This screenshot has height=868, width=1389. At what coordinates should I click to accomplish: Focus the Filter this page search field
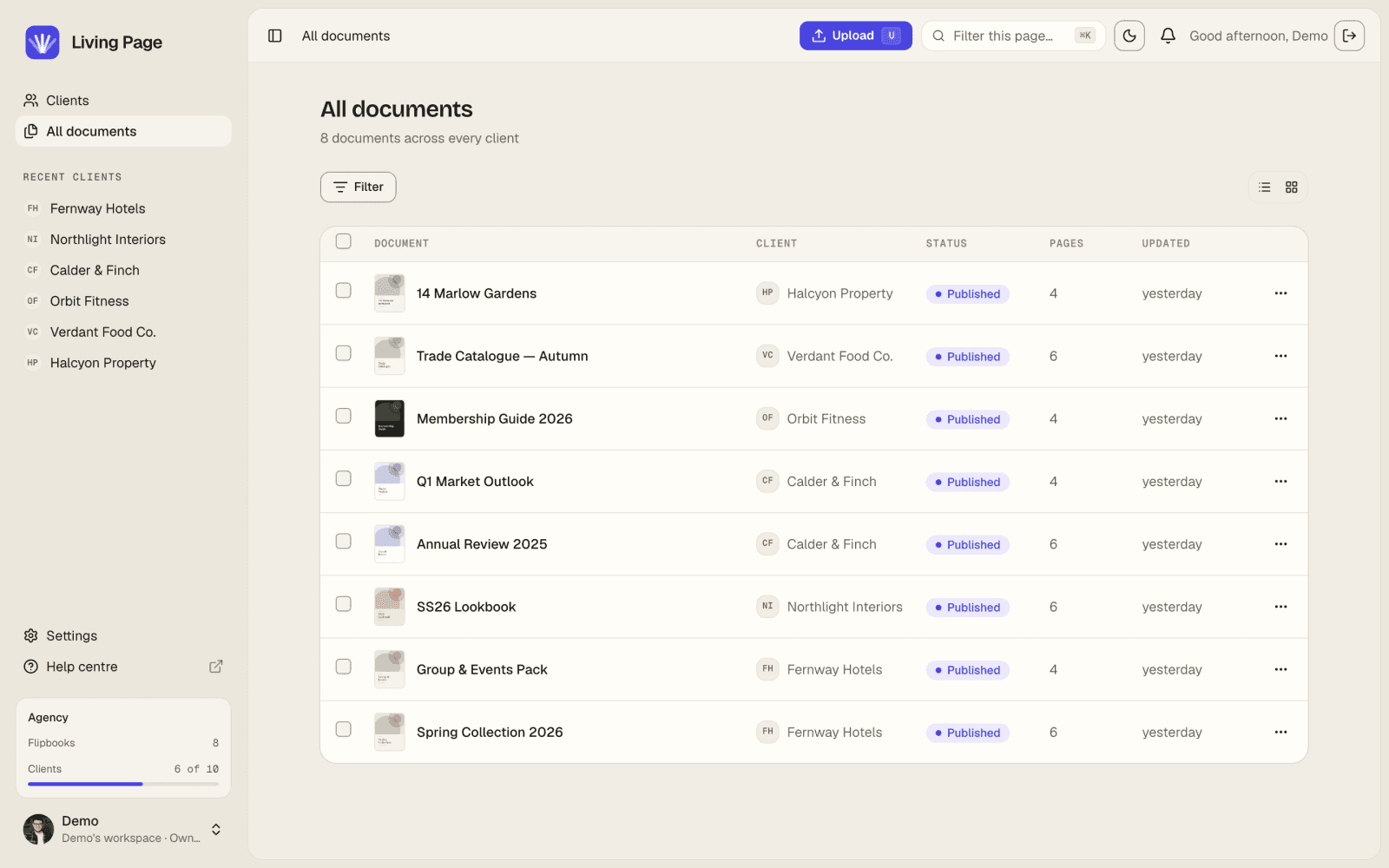[x=1013, y=36]
